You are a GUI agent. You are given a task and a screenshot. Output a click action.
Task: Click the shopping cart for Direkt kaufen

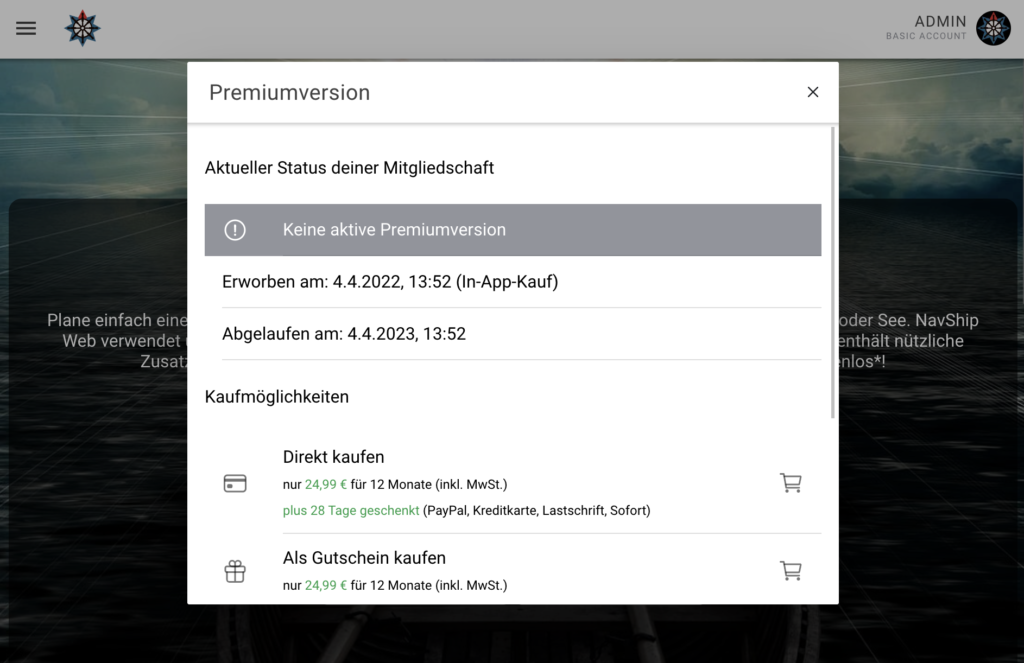tap(791, 482)
